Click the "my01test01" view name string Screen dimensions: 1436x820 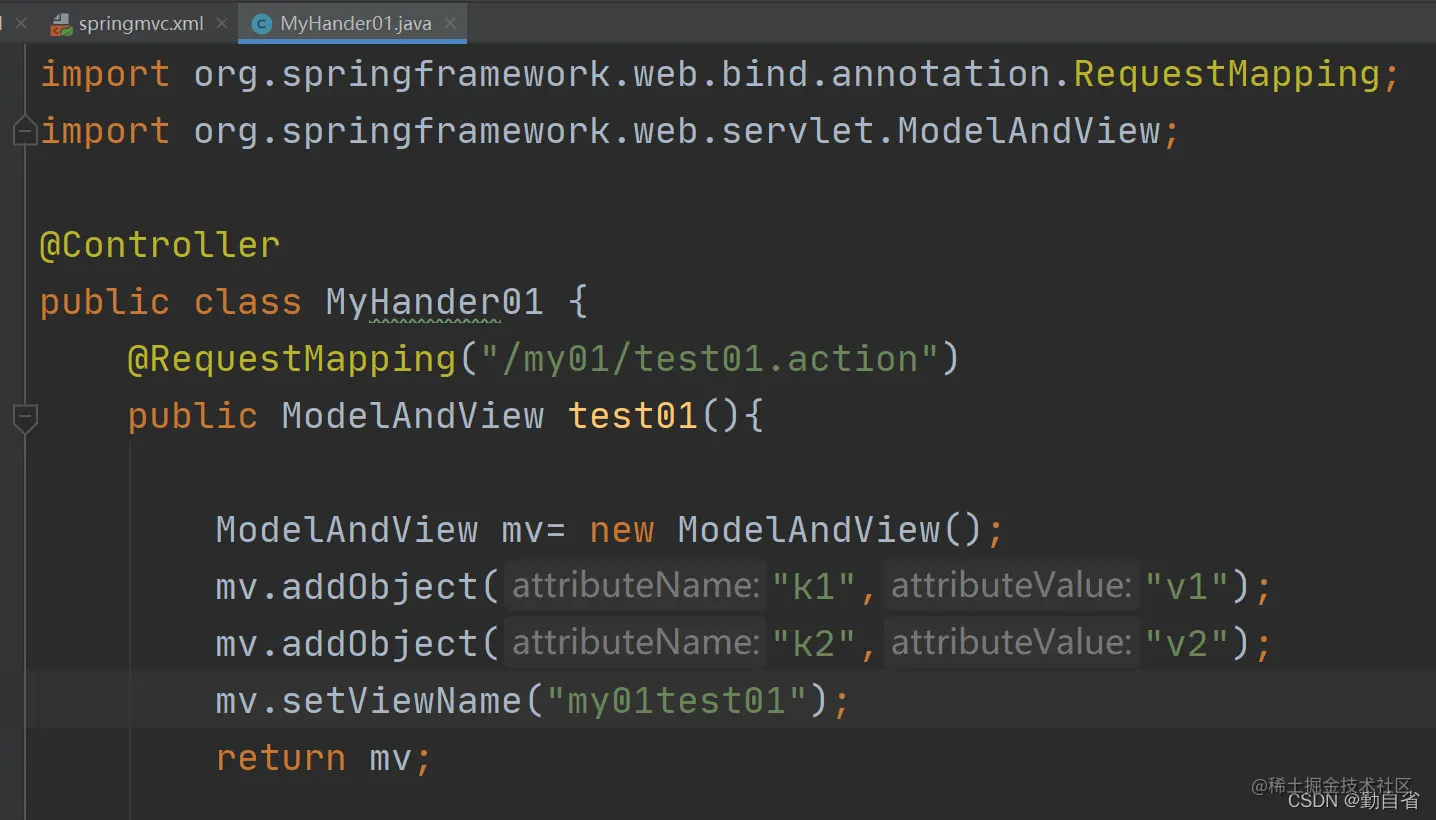(x=676, y=701)
